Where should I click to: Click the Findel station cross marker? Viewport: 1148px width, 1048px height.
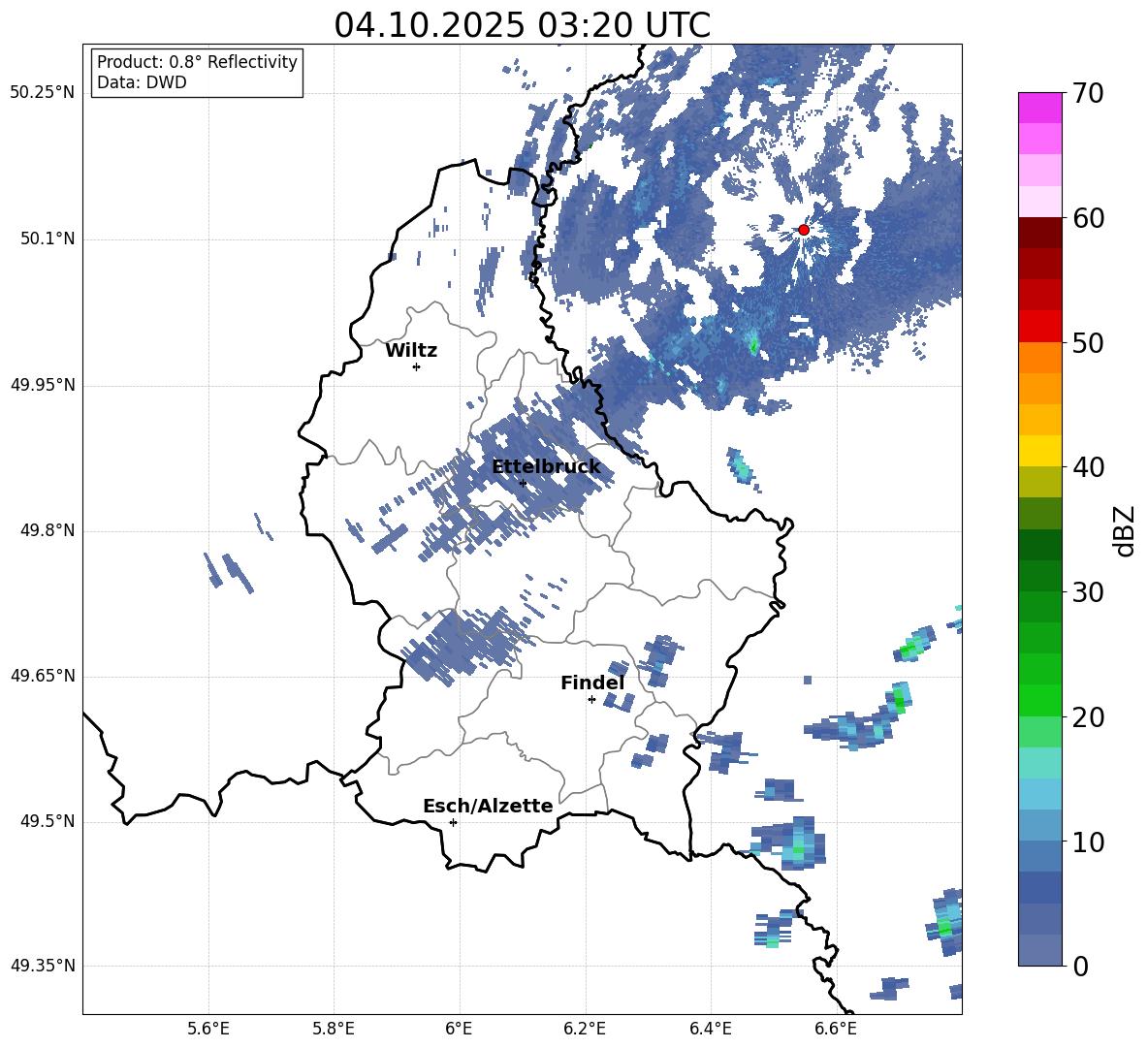click(591, 700)
